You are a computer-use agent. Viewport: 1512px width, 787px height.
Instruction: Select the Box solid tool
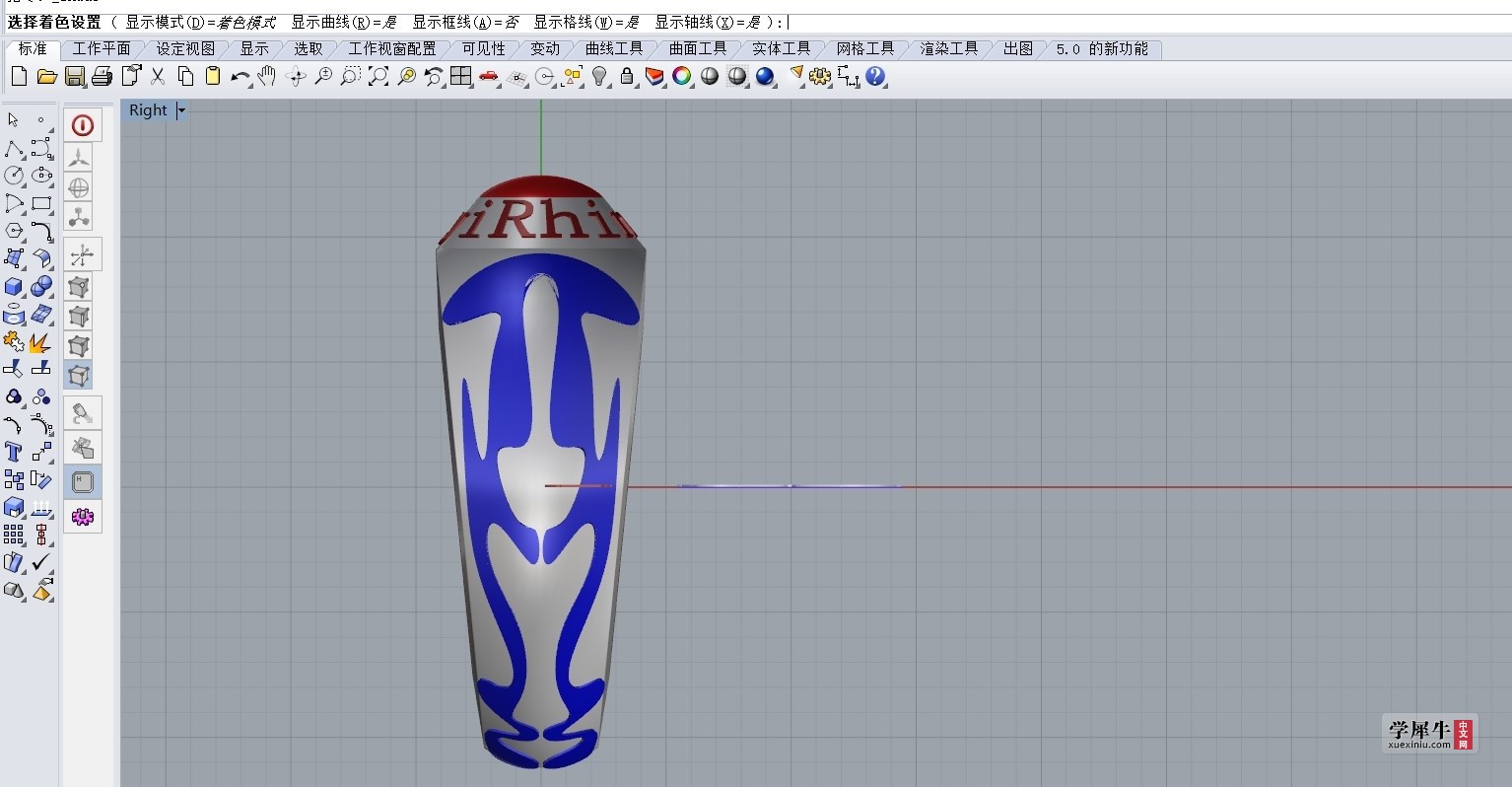[14, 286]
